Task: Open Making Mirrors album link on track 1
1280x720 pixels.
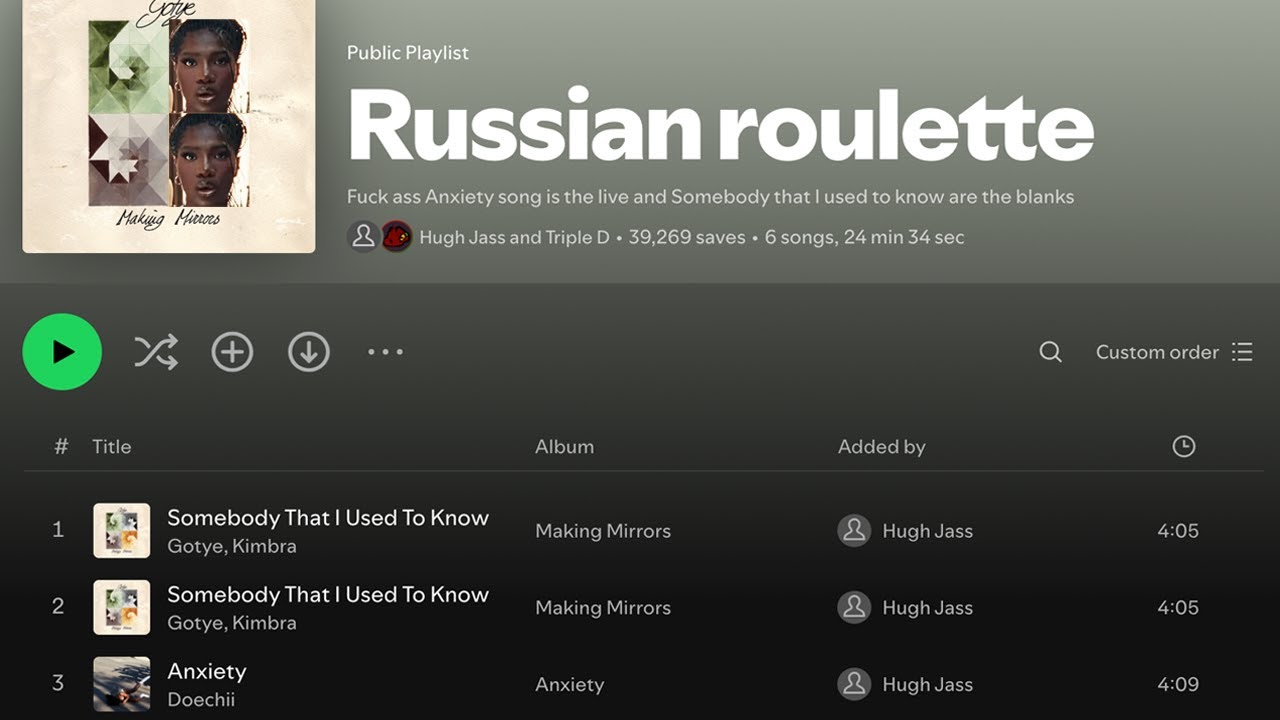Action: [x=603, y=531]
